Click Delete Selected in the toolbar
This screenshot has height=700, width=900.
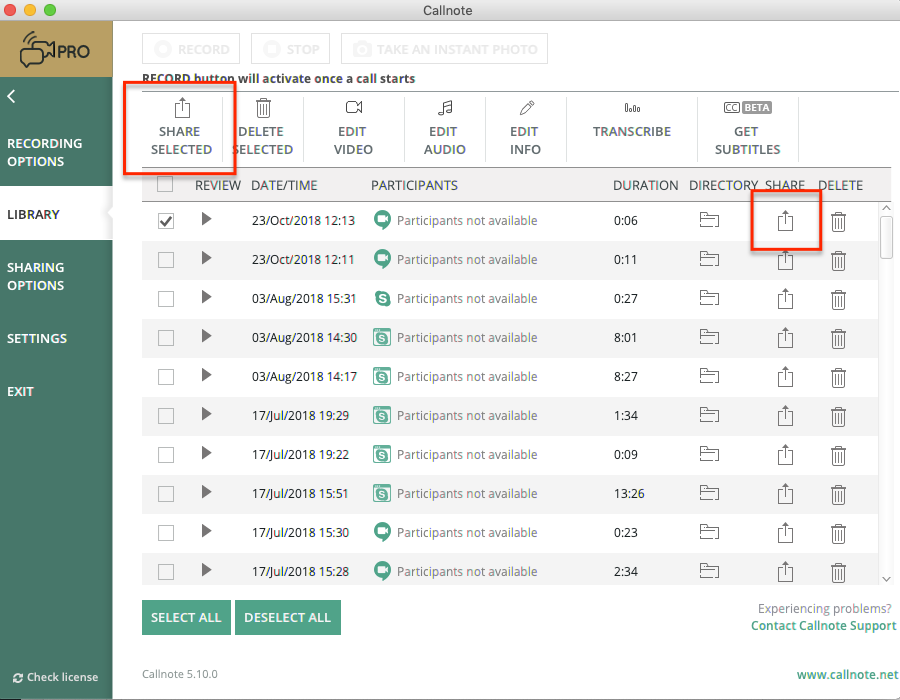point(263,128)
